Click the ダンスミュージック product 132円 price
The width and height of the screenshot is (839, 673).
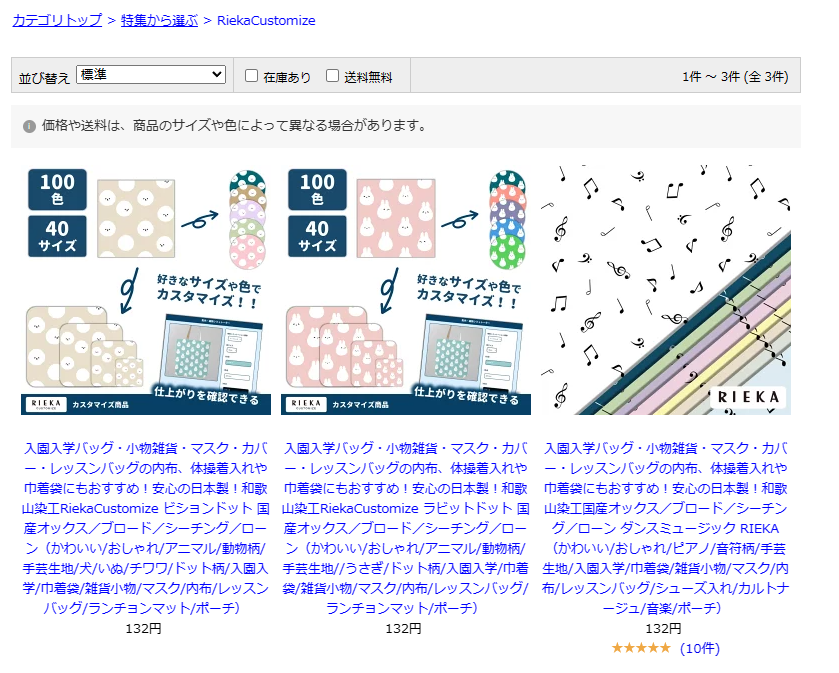663,629
